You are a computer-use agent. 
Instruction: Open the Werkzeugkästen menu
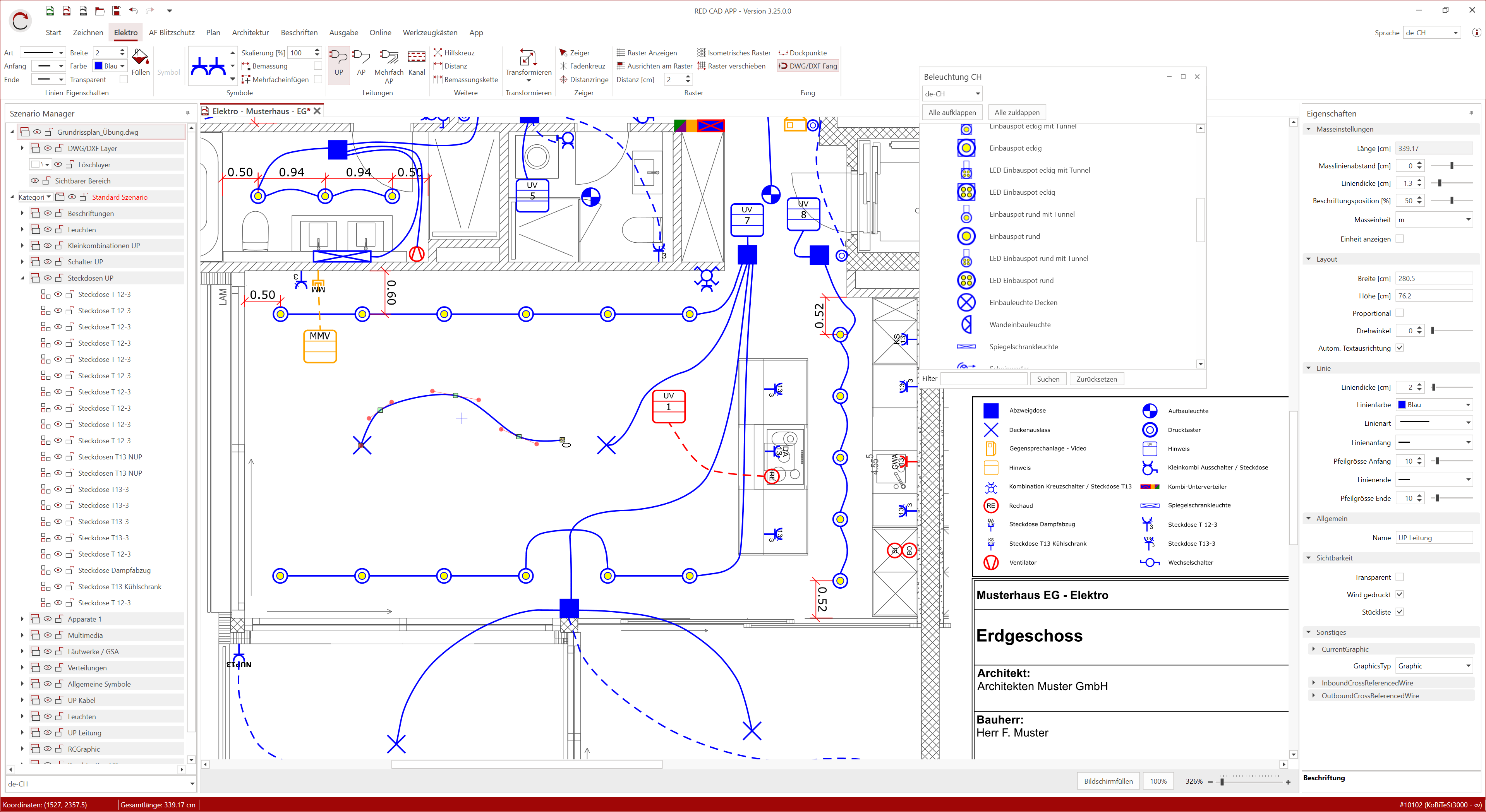[x=430, y=33]
